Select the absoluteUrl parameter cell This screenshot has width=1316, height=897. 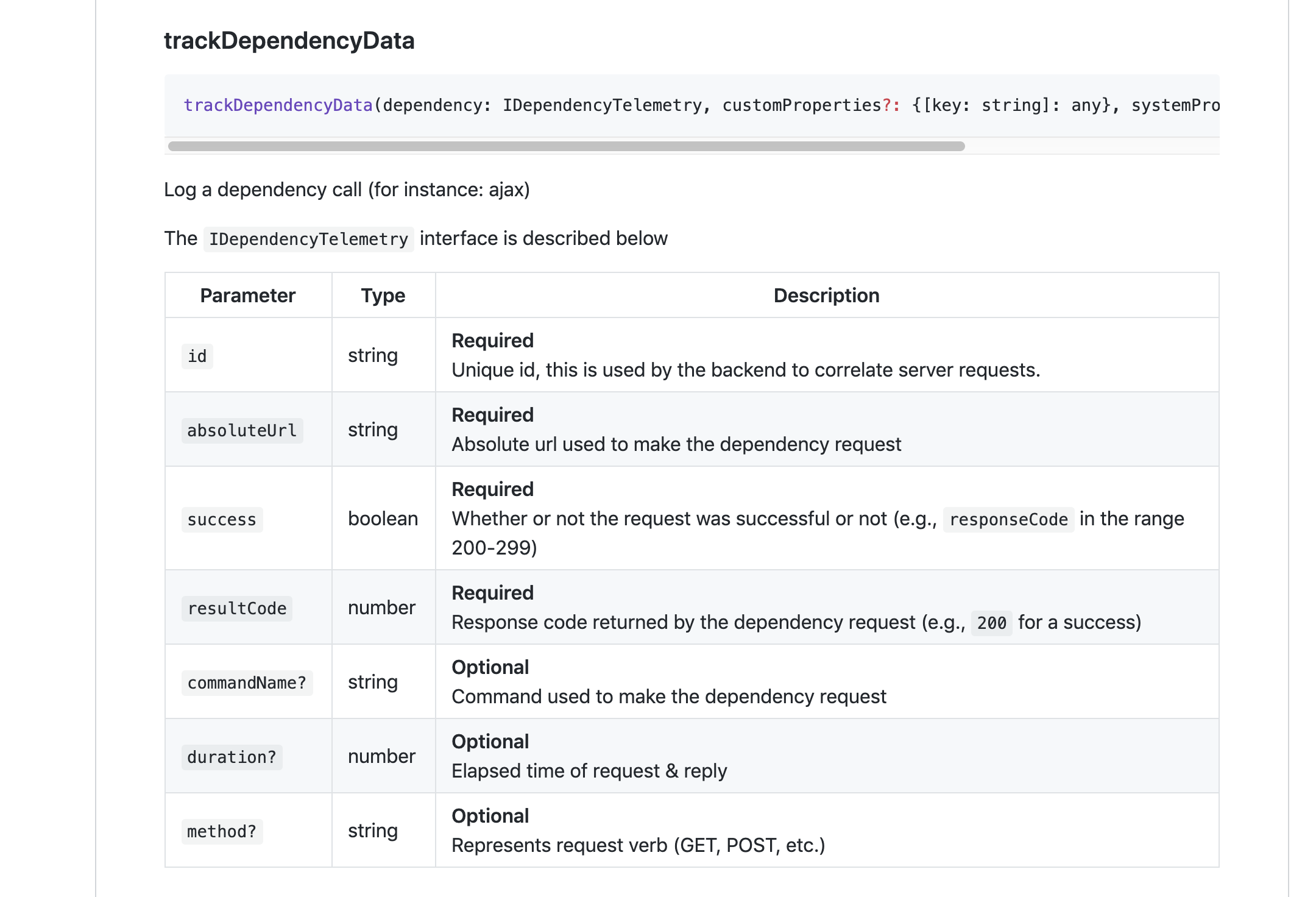click(241, 430)
